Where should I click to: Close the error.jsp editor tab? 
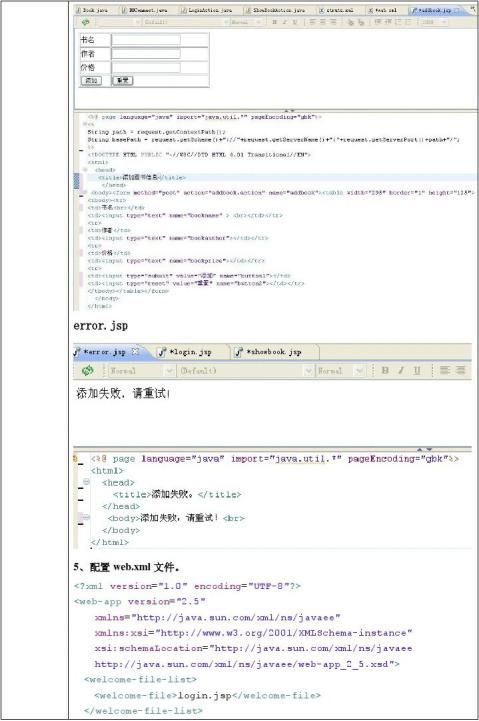click(x=135, y=351)
